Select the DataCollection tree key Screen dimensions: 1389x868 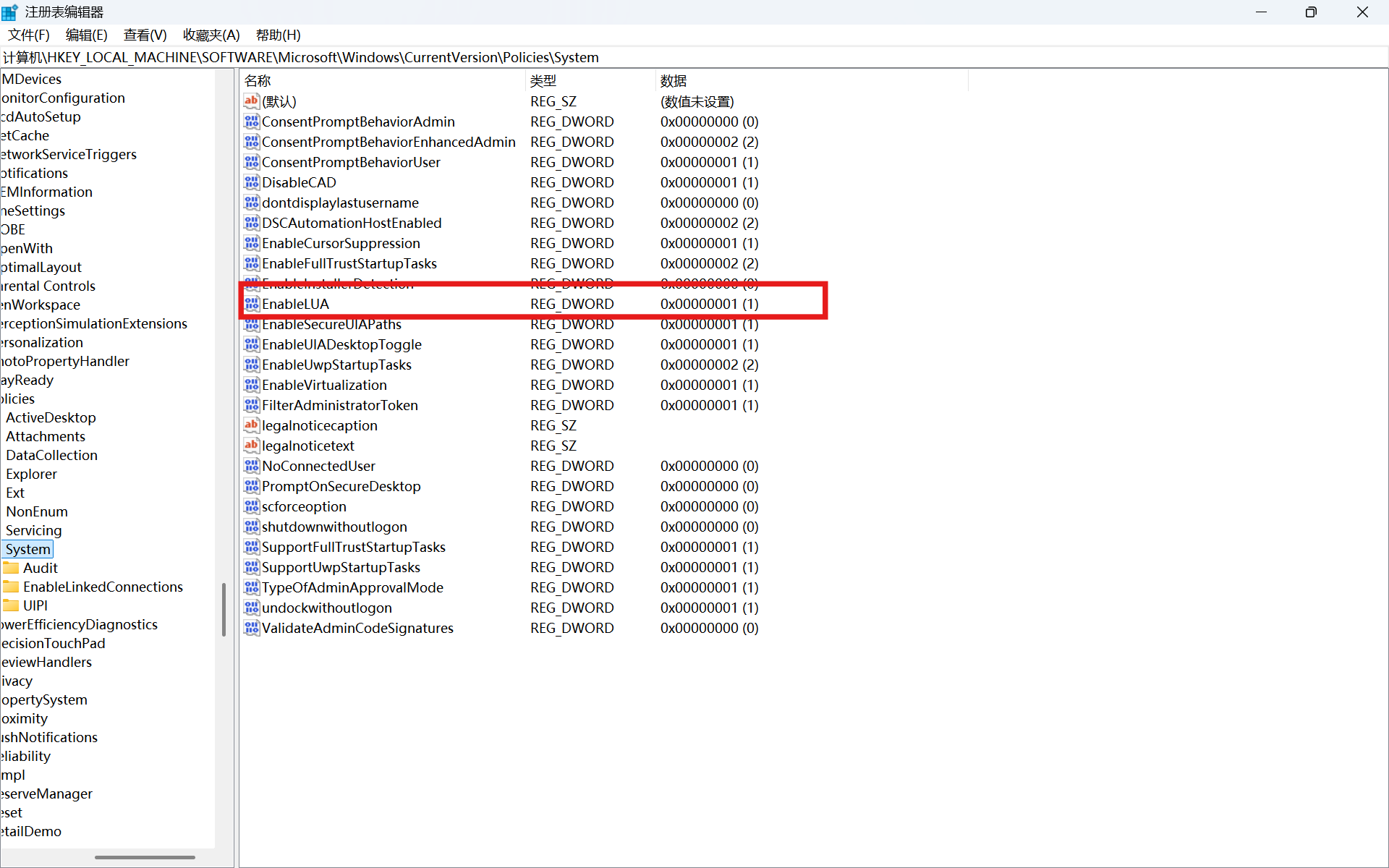tap(51, 455)
